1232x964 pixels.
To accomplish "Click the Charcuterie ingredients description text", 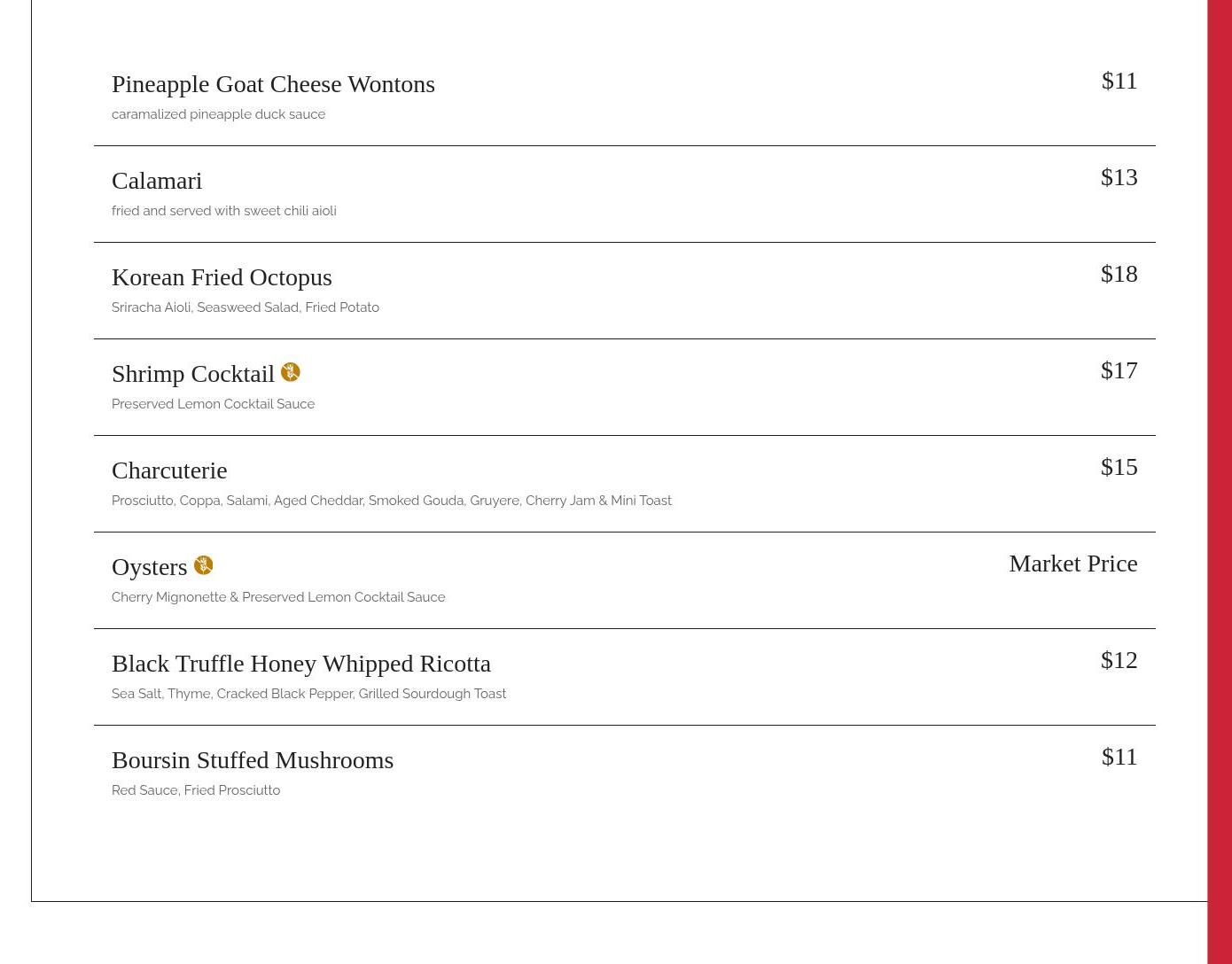I will click(x=391, y=501).
